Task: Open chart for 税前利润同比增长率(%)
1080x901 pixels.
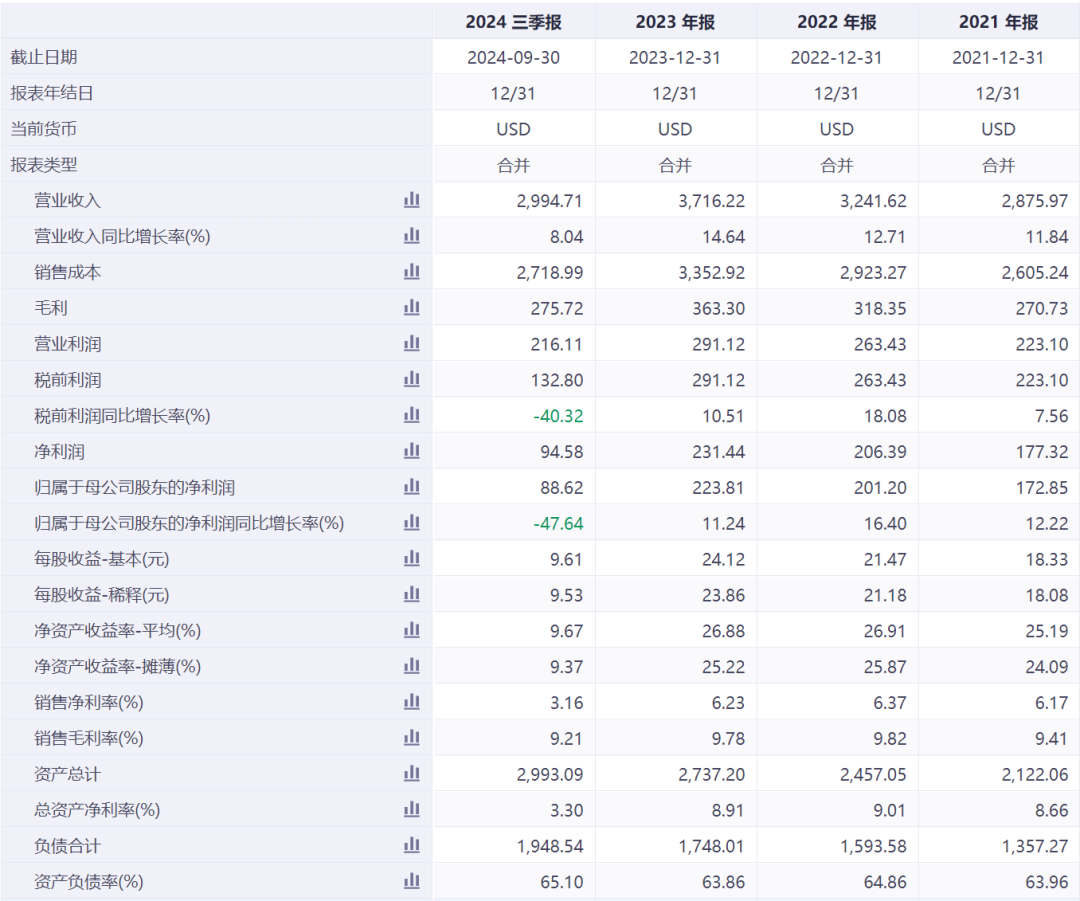Action: [411, 415]
